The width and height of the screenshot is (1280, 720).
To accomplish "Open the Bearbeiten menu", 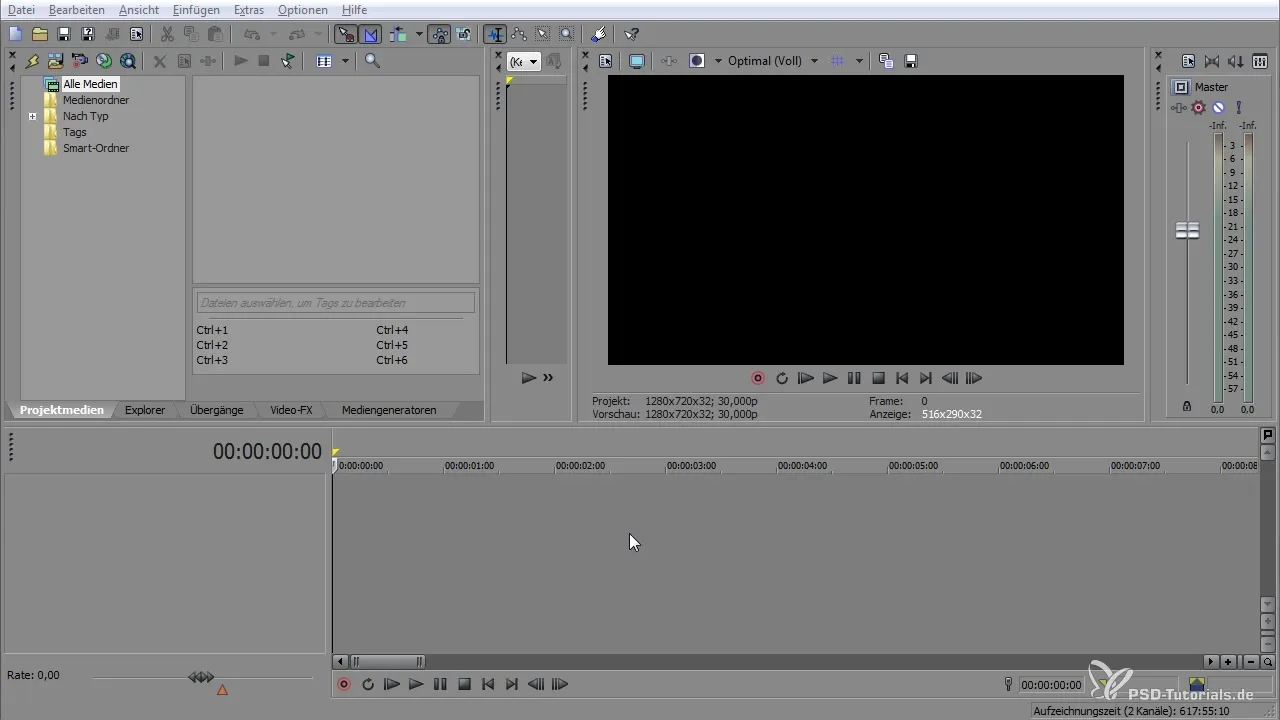I will tap(76, 10).
